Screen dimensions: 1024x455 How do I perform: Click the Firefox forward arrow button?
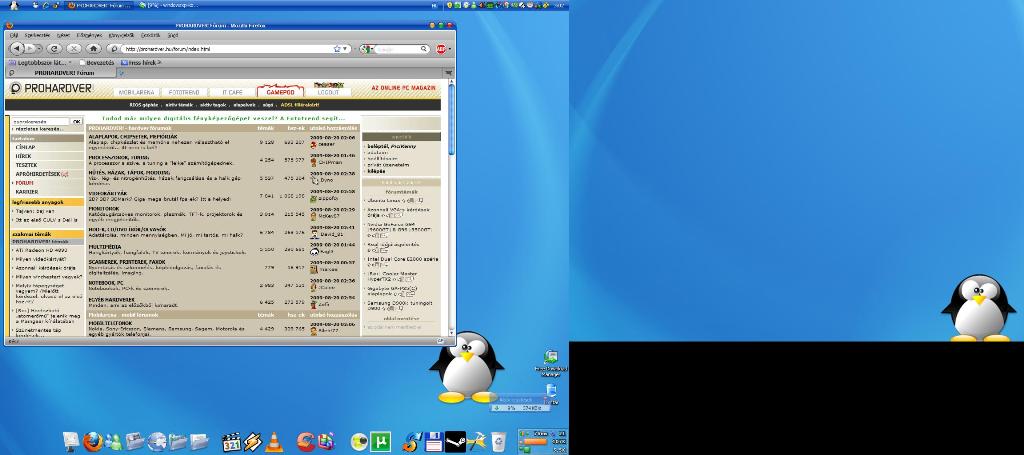tap(31, 48)
